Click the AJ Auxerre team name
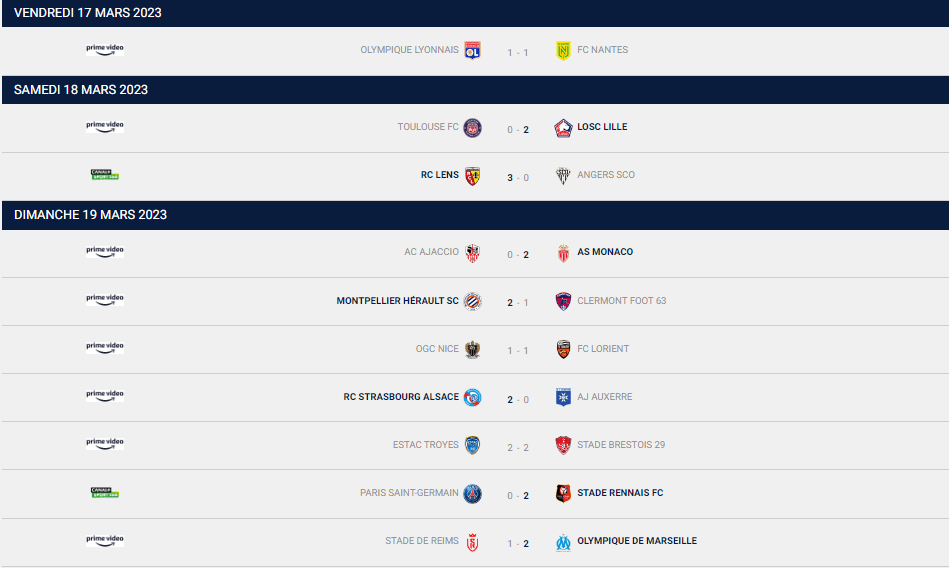Viewport: 949px width, 568px height. point(605,397)
